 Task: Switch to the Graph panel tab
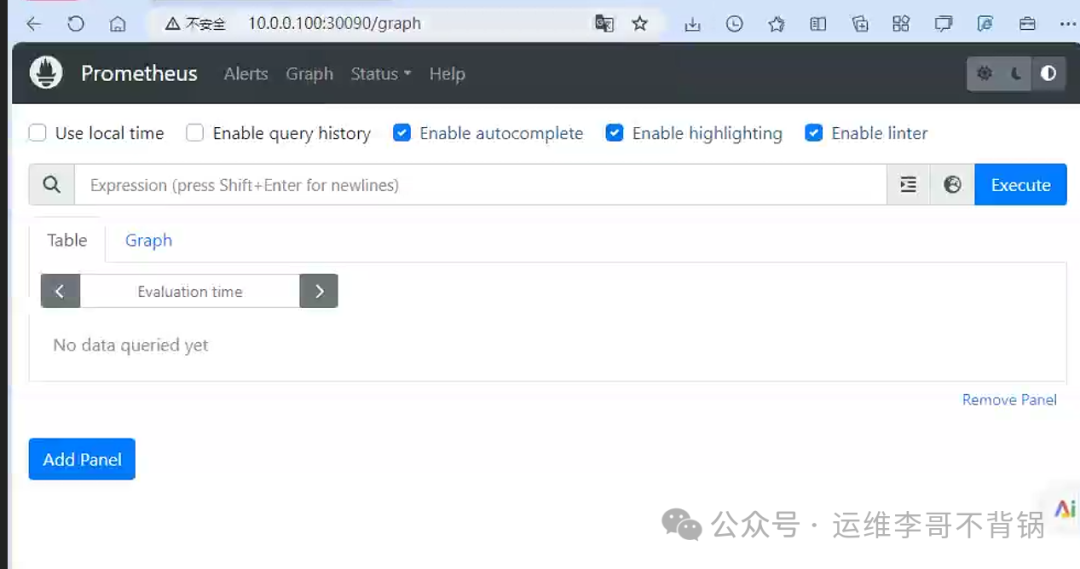click(x=149, y=240)
